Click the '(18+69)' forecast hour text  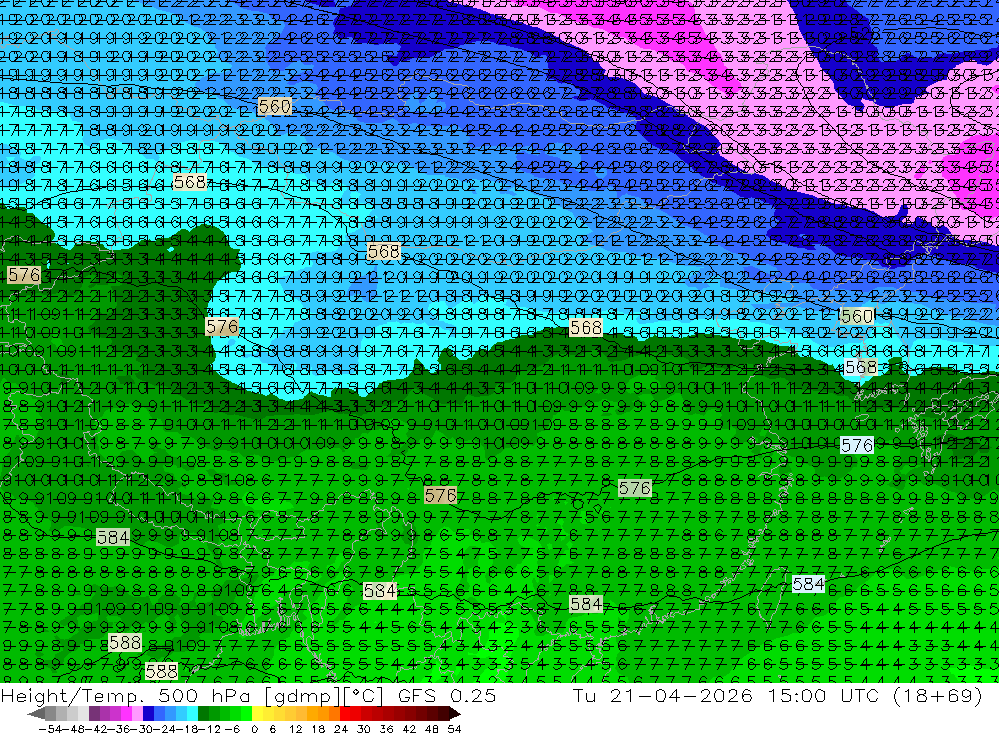point(938,695)
